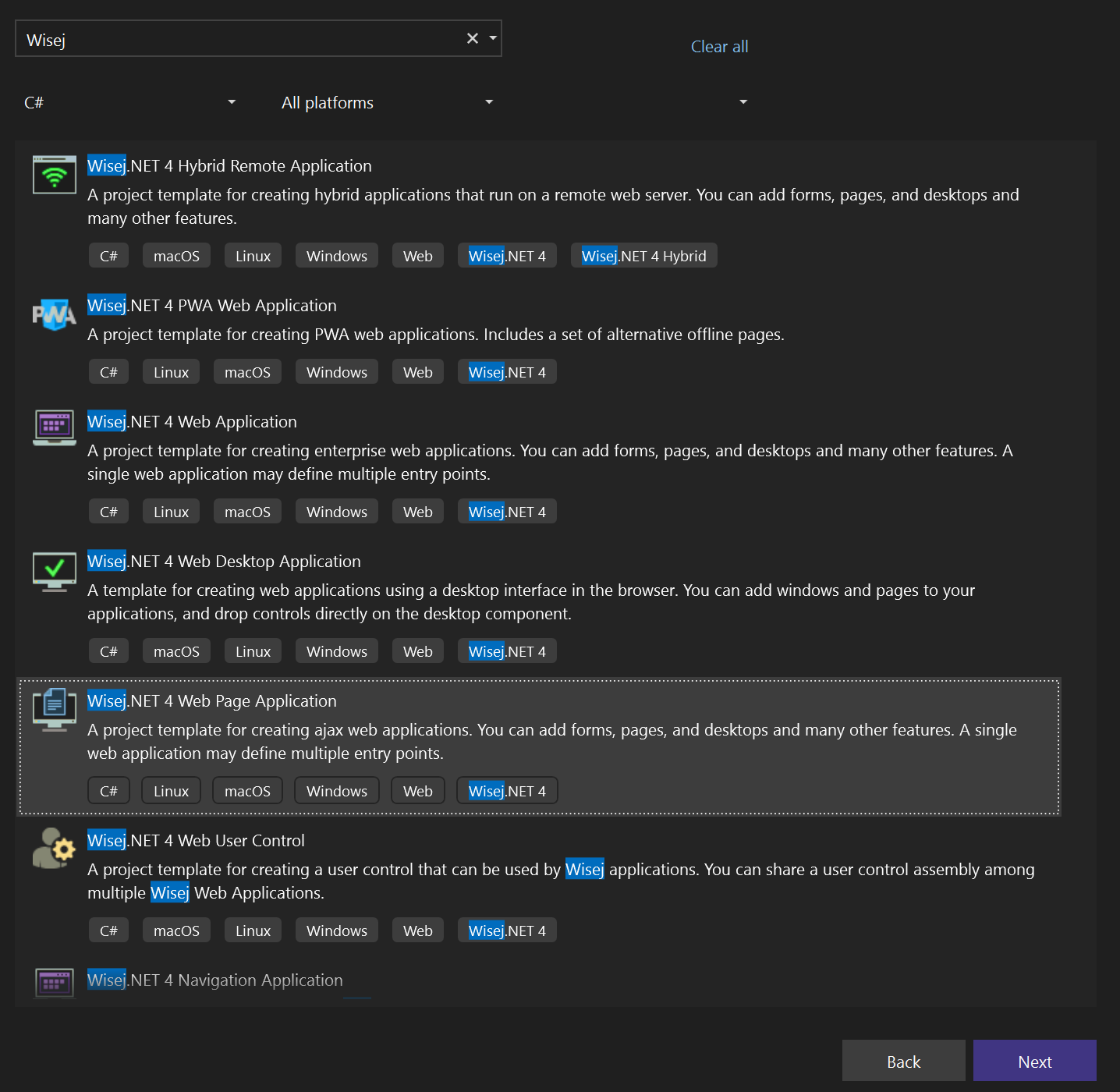The image size is (1120, 1092).
Task: Click the Wisej.NET 4 Hybrid tag
Action: point(644,256)
